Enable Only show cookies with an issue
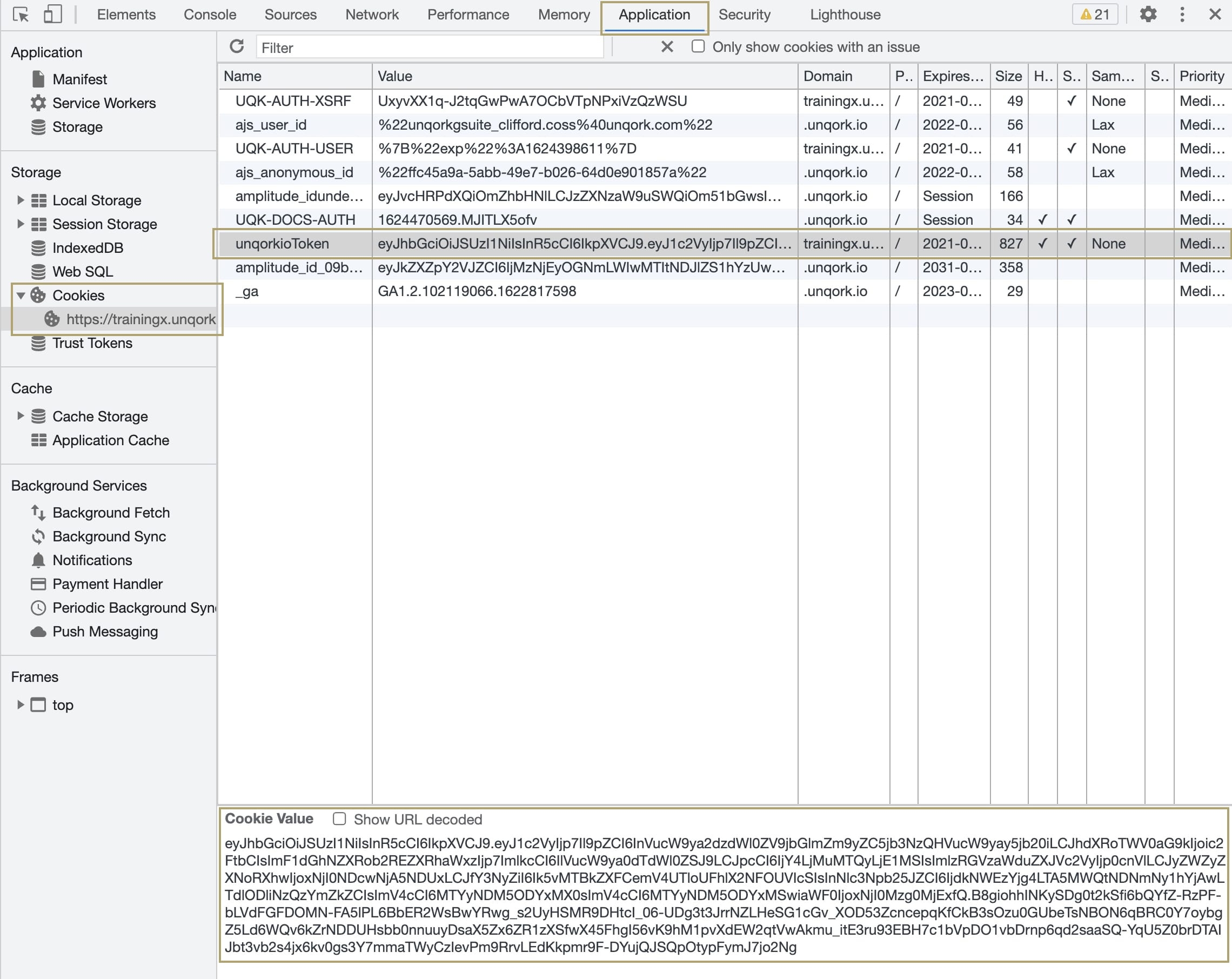Image resolution: width=1232 pixels, height=979 pixels. click(698, 46)
